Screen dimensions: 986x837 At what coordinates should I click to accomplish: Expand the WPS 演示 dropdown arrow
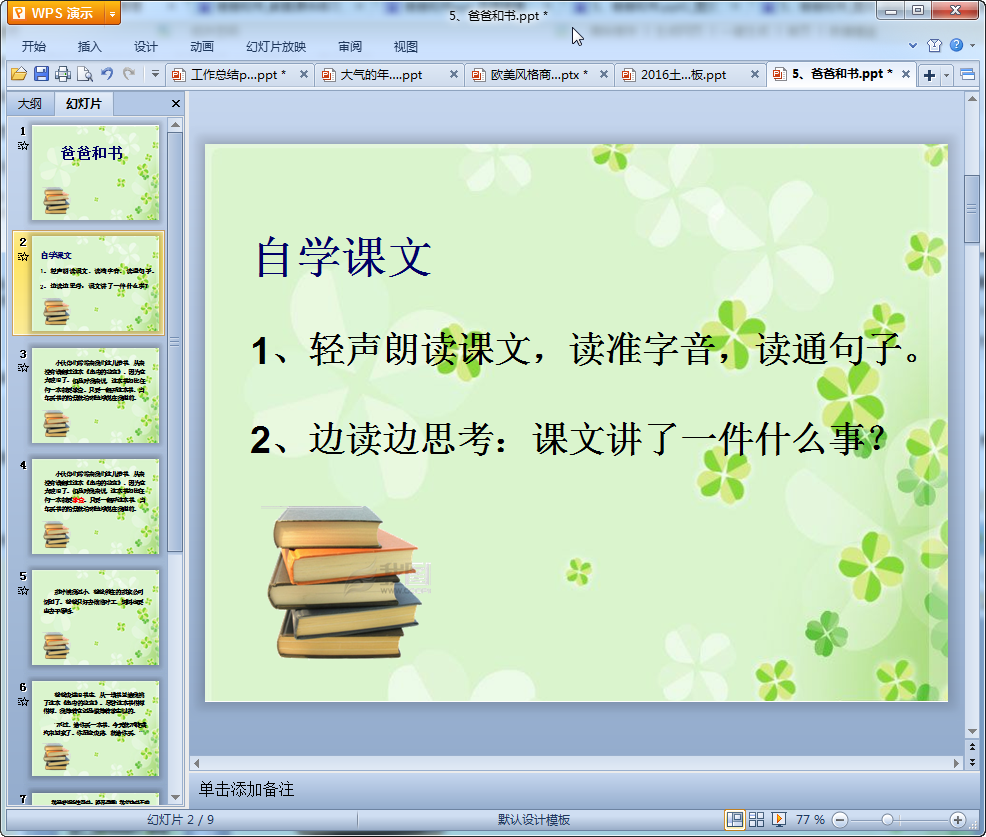[113, 13]
